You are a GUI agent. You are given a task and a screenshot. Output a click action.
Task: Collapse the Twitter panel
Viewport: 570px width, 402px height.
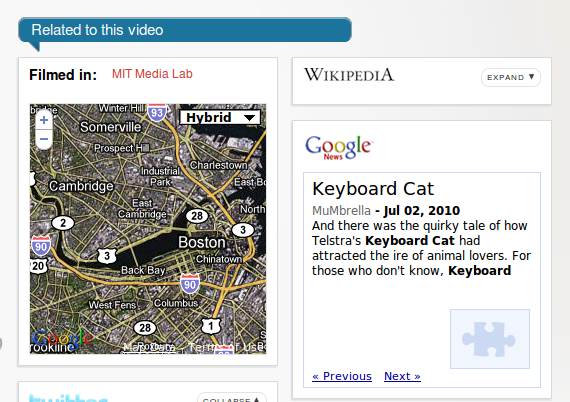pyautogui.click(x=232, y=398)
